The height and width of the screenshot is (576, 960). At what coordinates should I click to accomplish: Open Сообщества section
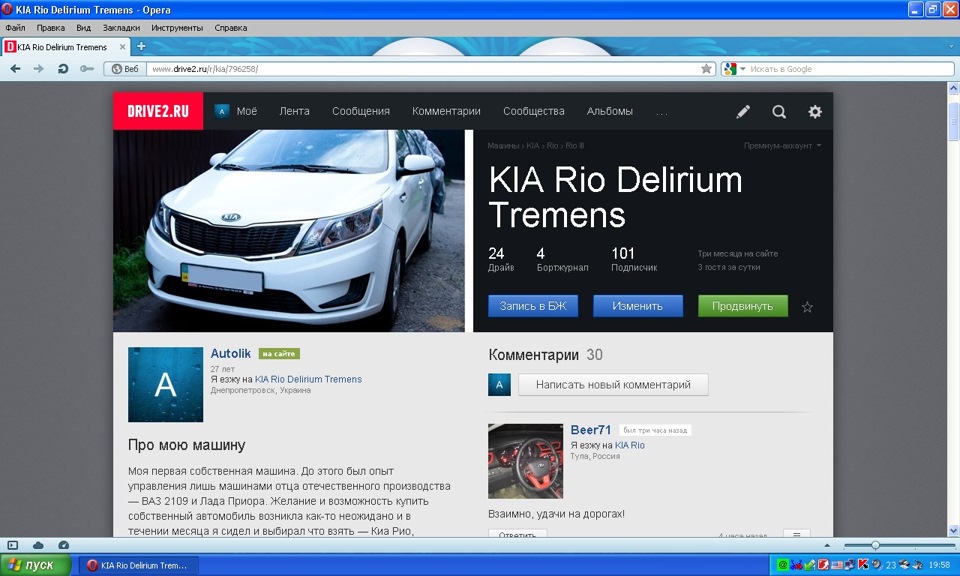tap(534, 111)
